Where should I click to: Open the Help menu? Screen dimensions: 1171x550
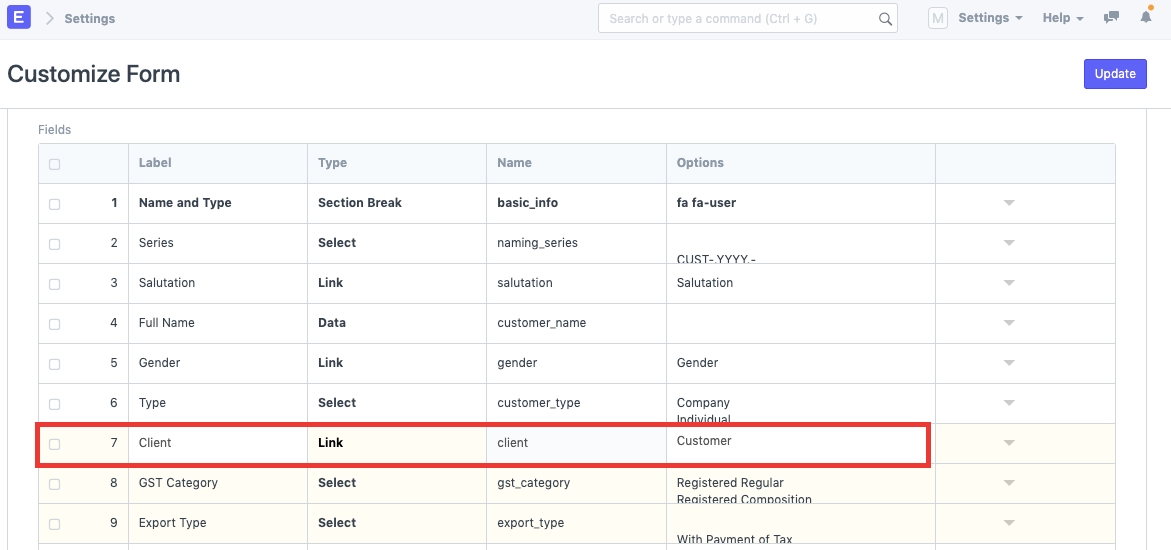[x=1062, y=18]
